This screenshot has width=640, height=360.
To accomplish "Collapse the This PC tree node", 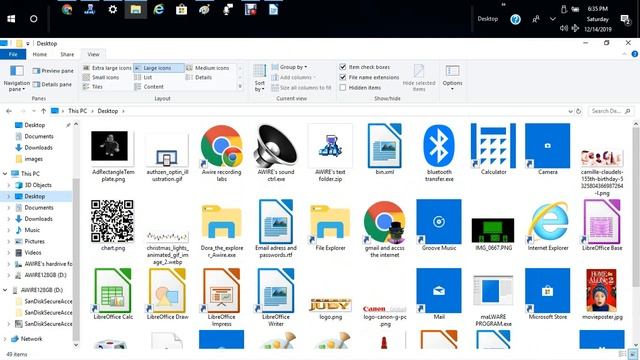I will click(5, 173).
